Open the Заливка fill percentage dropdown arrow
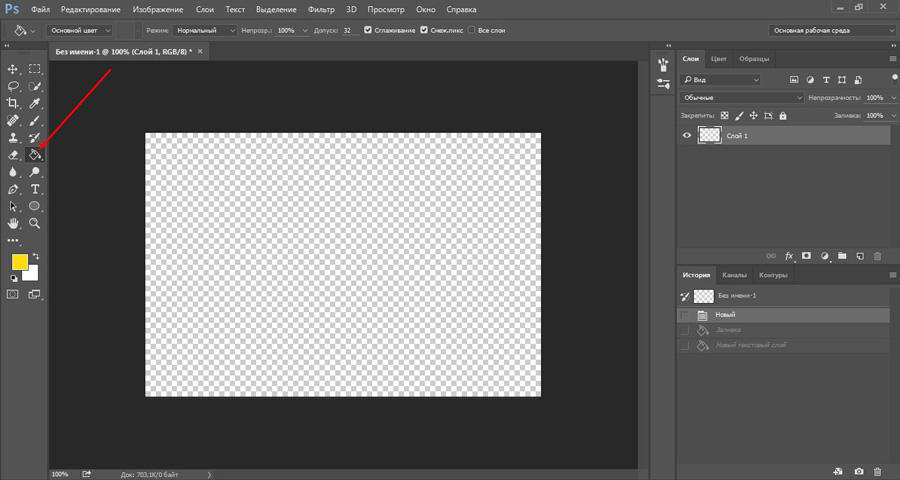Screen dimensions: 900x480 tap(893, 115)
